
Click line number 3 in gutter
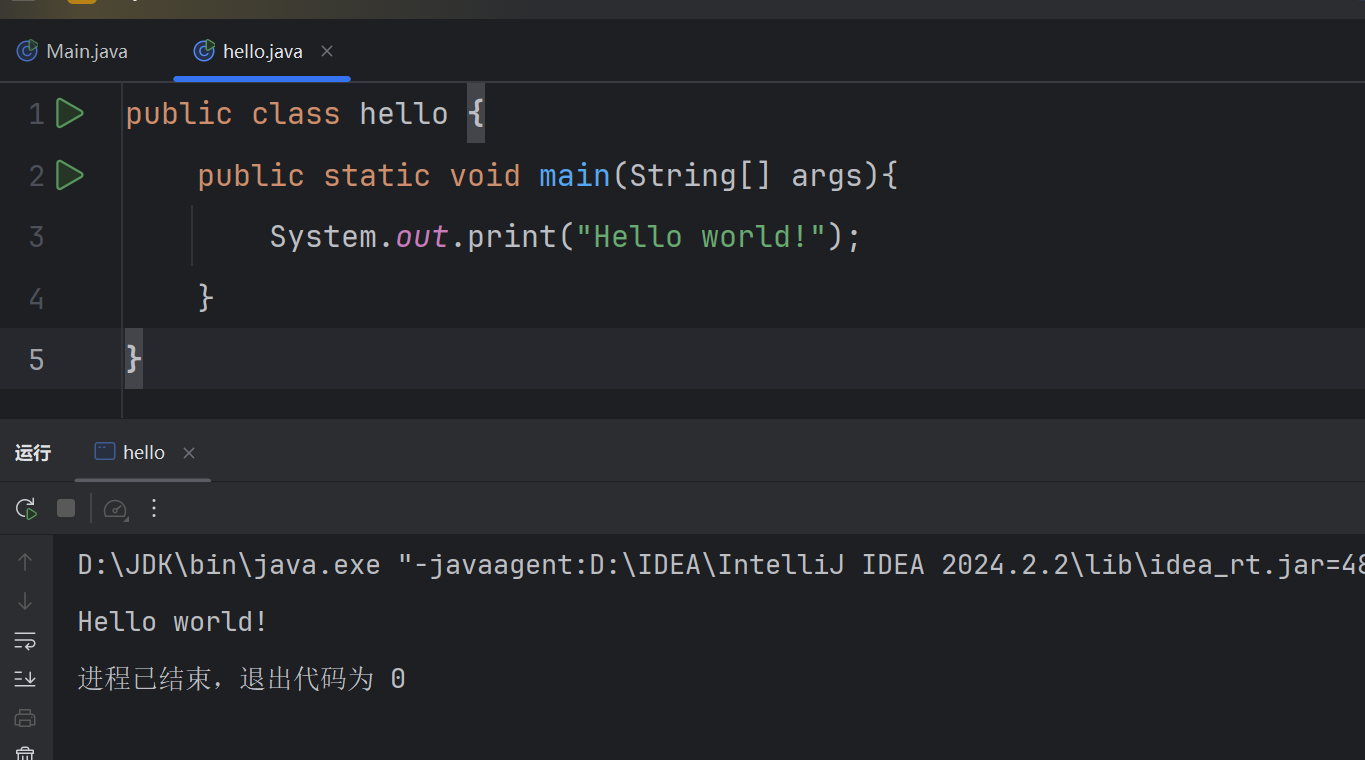click(x=37, y=237)
